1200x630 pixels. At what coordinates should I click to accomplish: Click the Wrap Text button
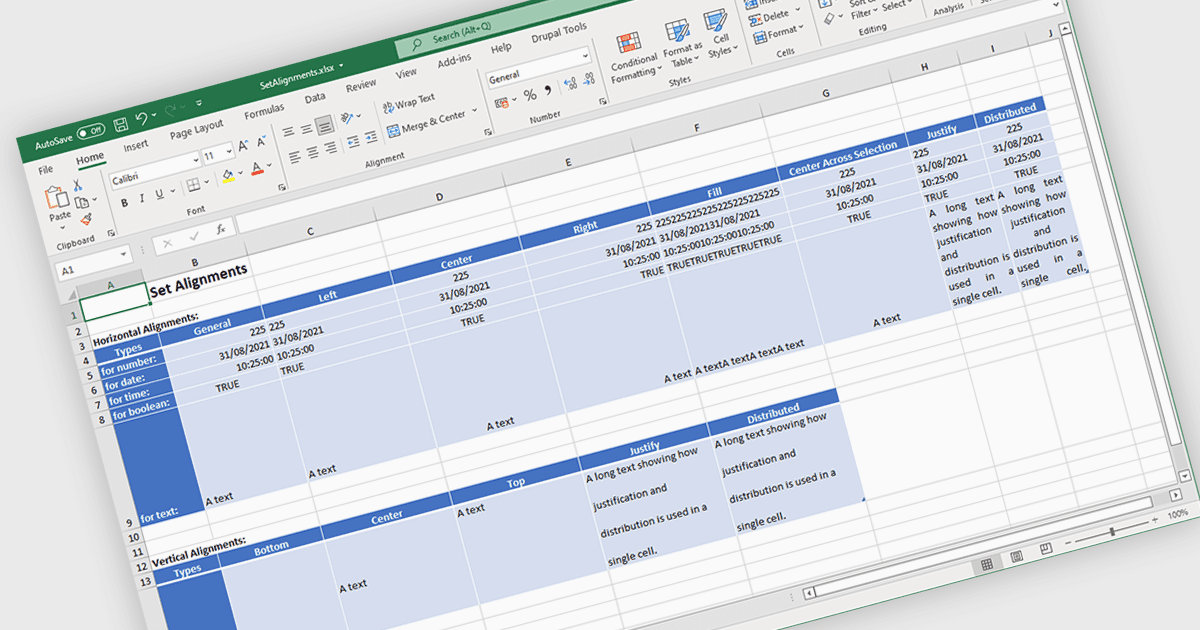coord(410,103)
